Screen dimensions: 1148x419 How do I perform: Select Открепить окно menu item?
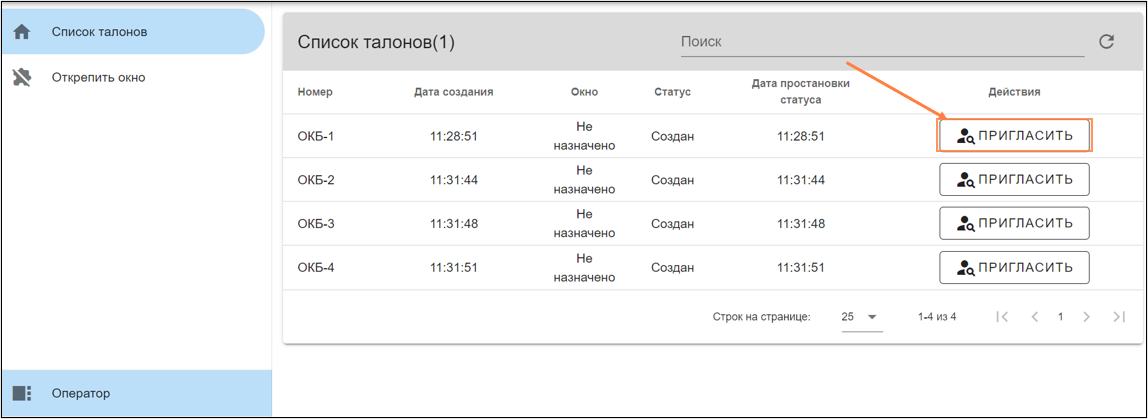98,77
